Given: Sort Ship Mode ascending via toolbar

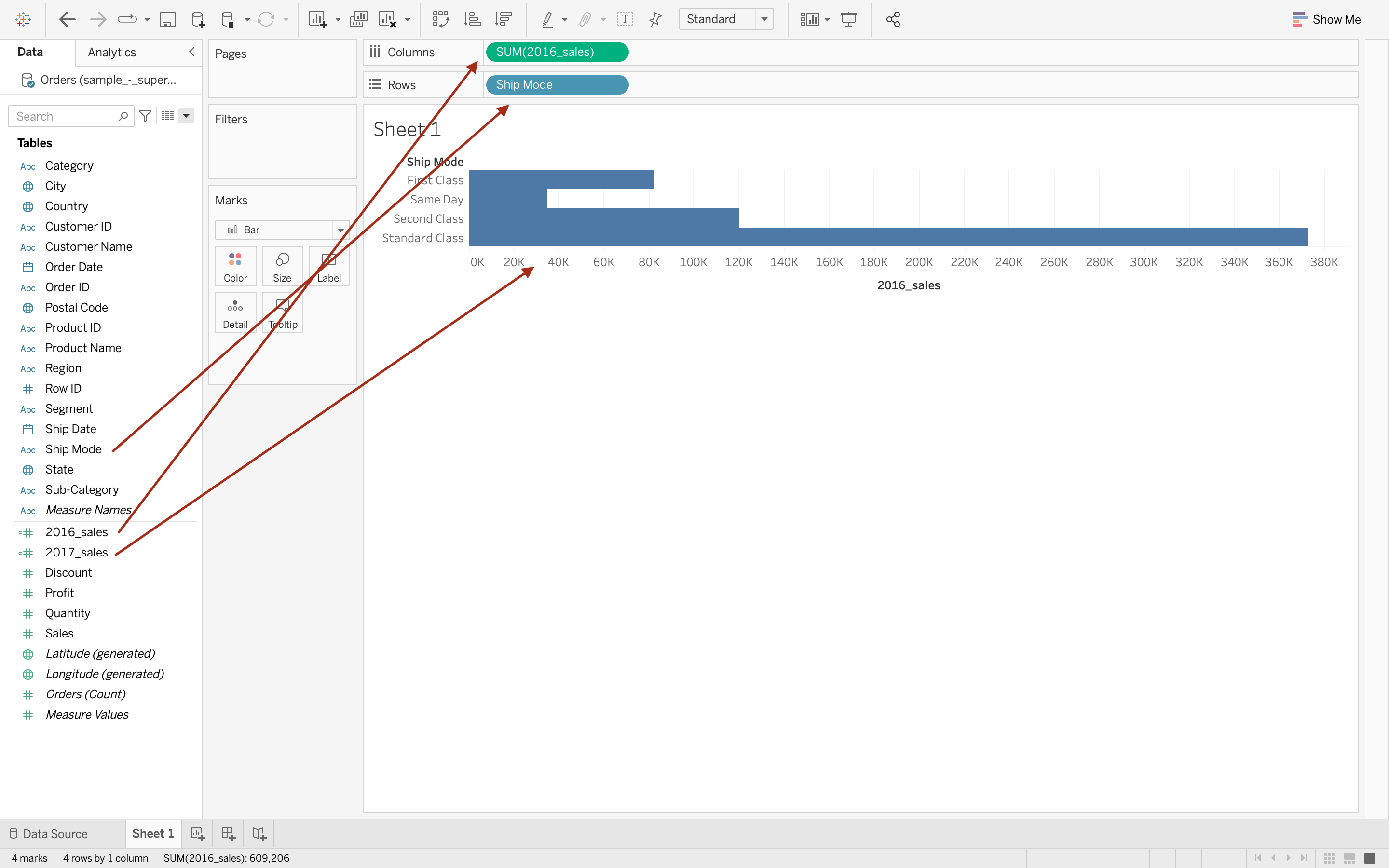Looking at the screenshot, I should 472,19.
